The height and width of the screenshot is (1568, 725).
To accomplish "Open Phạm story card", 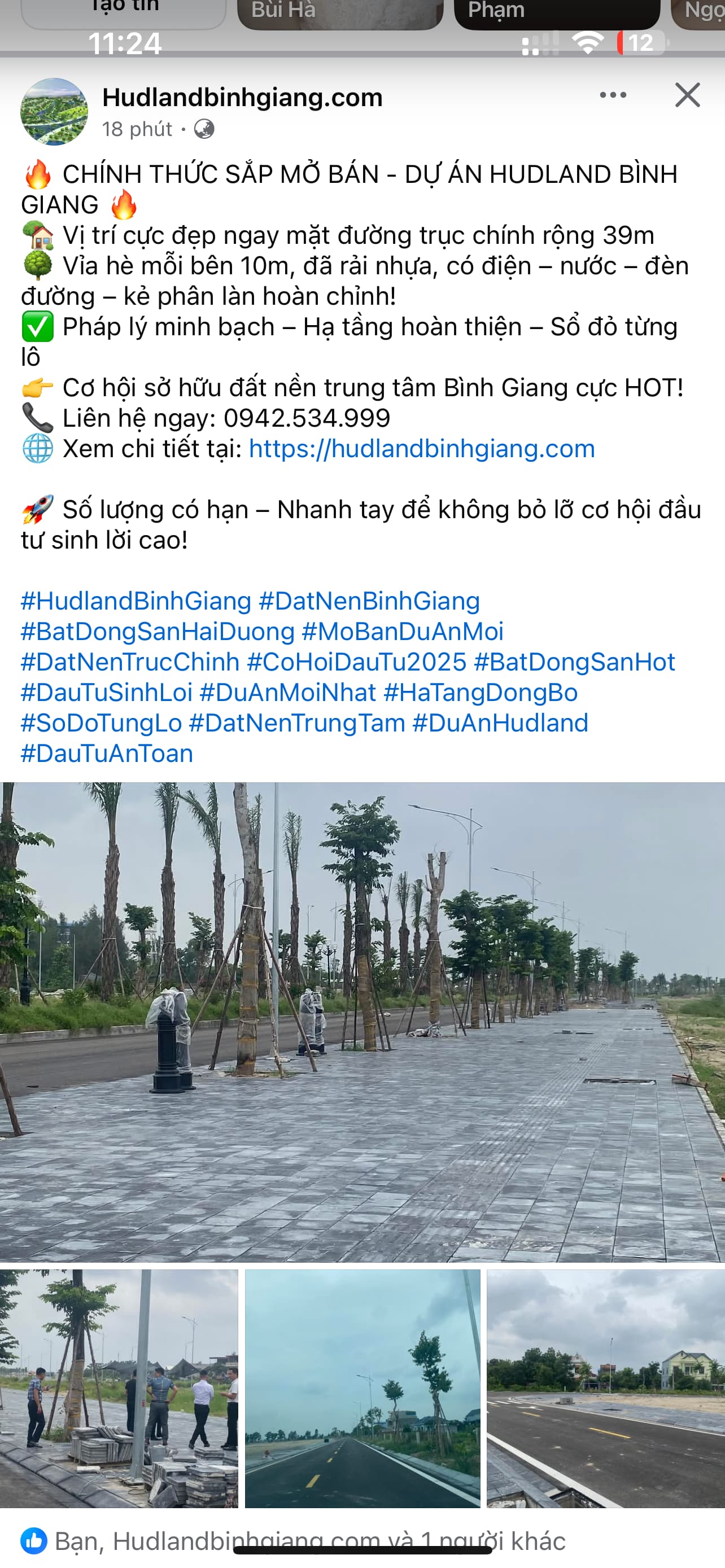I will pos(557,14).
